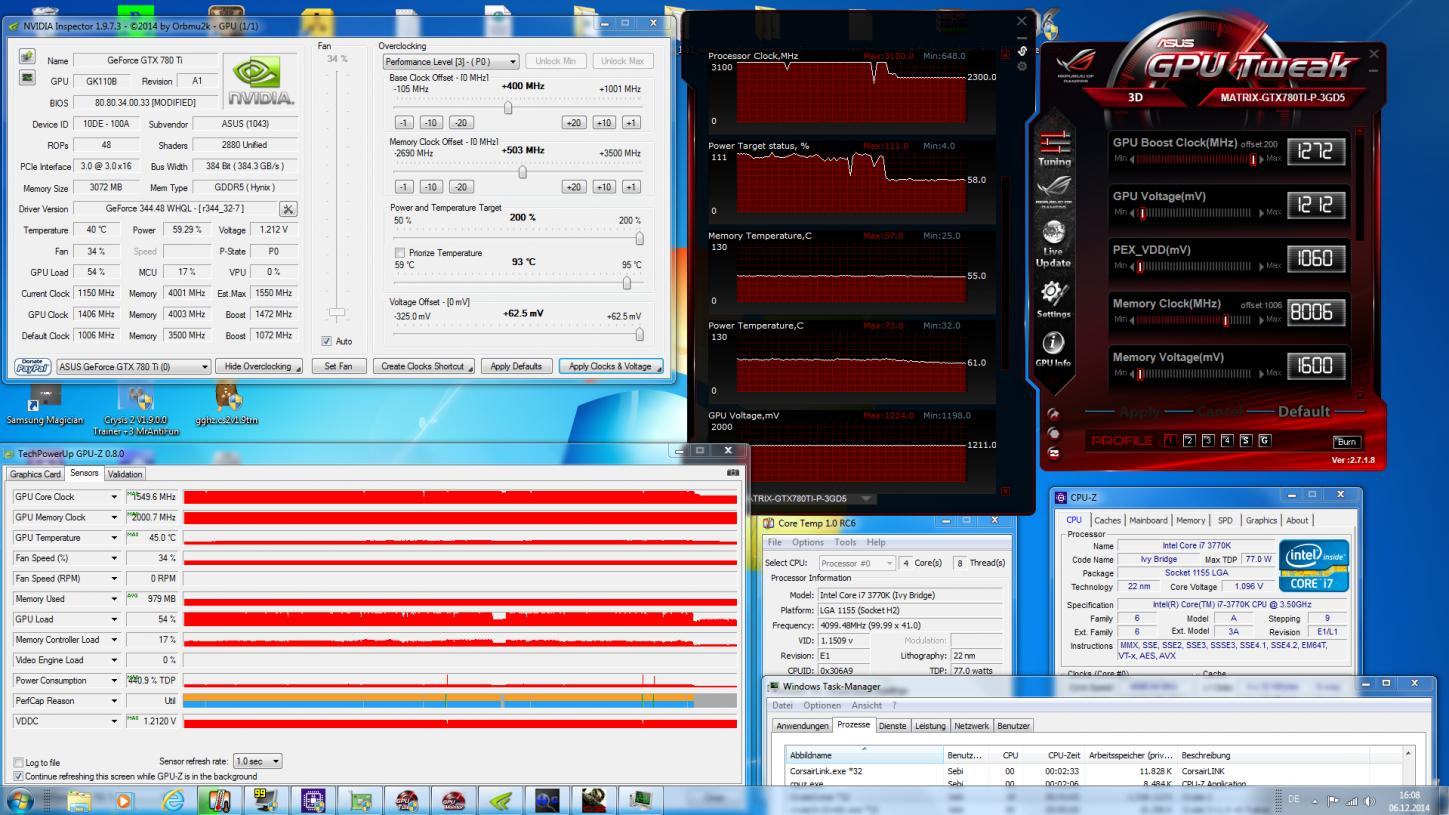This screenshot has height=815, width=1449.
Task: Click the link icon in GPU Tweak monitor panel
Action: pos(1022,50)
